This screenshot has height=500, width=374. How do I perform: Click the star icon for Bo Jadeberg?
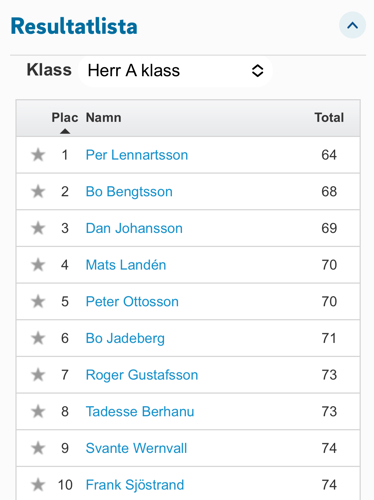coord(38,338)
